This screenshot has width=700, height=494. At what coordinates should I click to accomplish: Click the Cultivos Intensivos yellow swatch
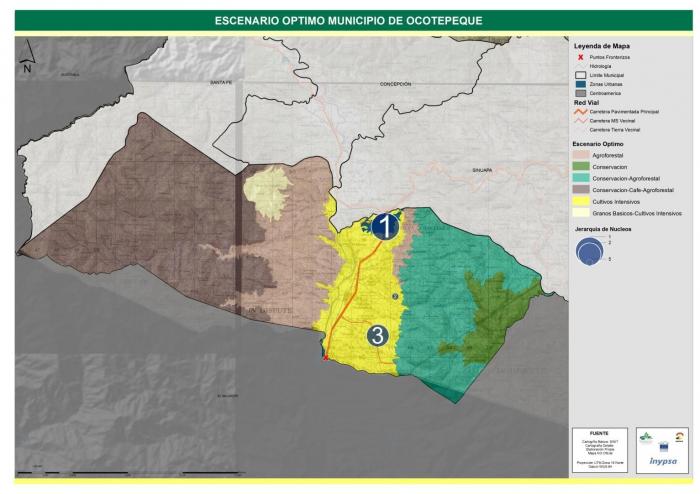[580, 201]
